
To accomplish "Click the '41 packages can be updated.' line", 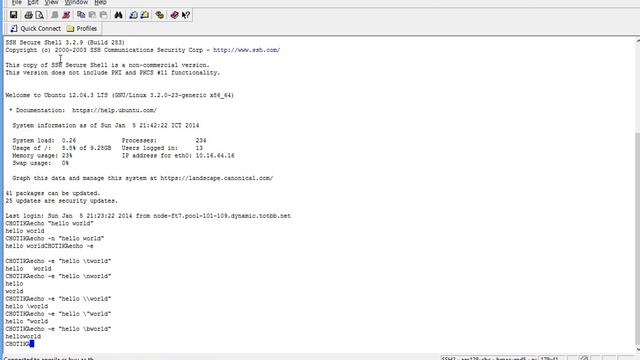I will [53, 193].
